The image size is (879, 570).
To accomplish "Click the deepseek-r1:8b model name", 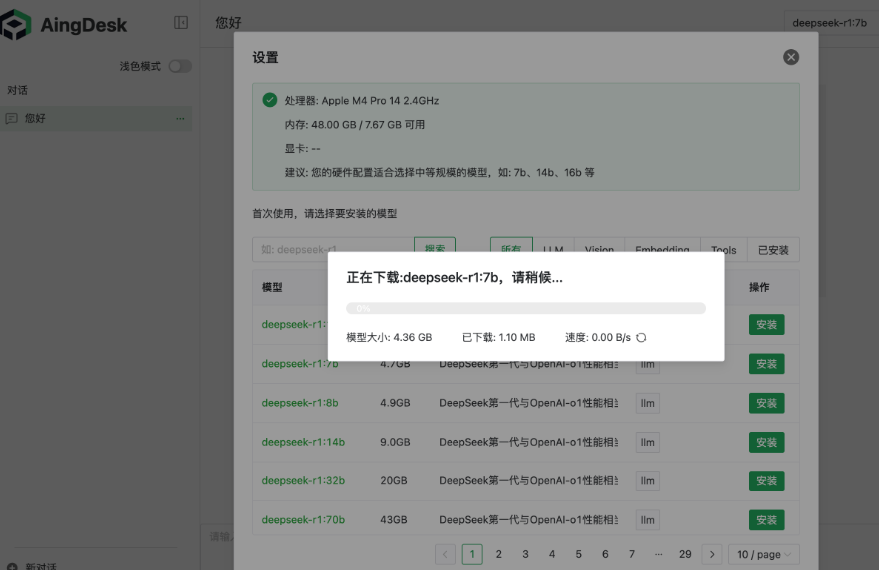I will tap(300, 403).
